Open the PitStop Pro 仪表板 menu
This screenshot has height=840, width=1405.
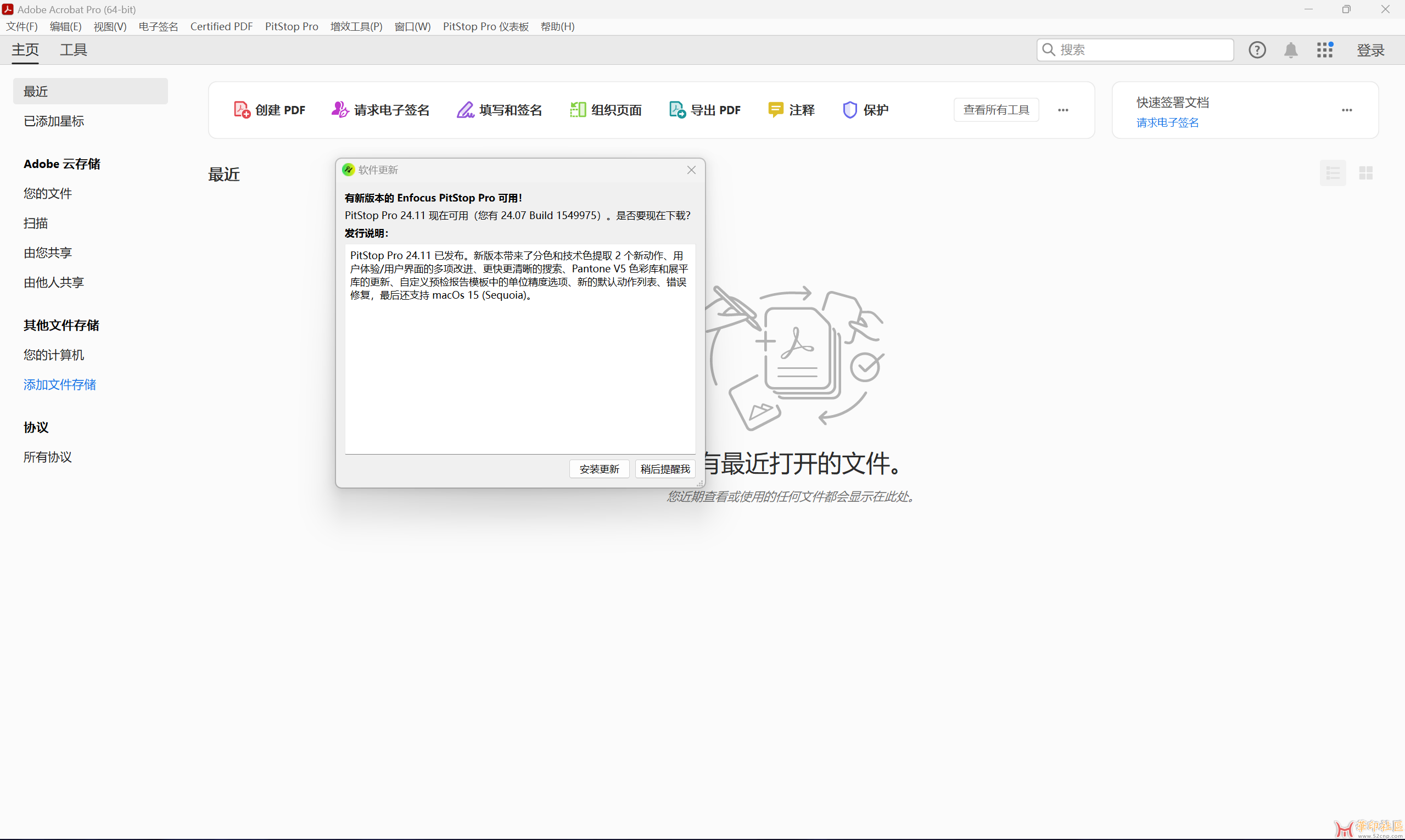click(485, 26)
